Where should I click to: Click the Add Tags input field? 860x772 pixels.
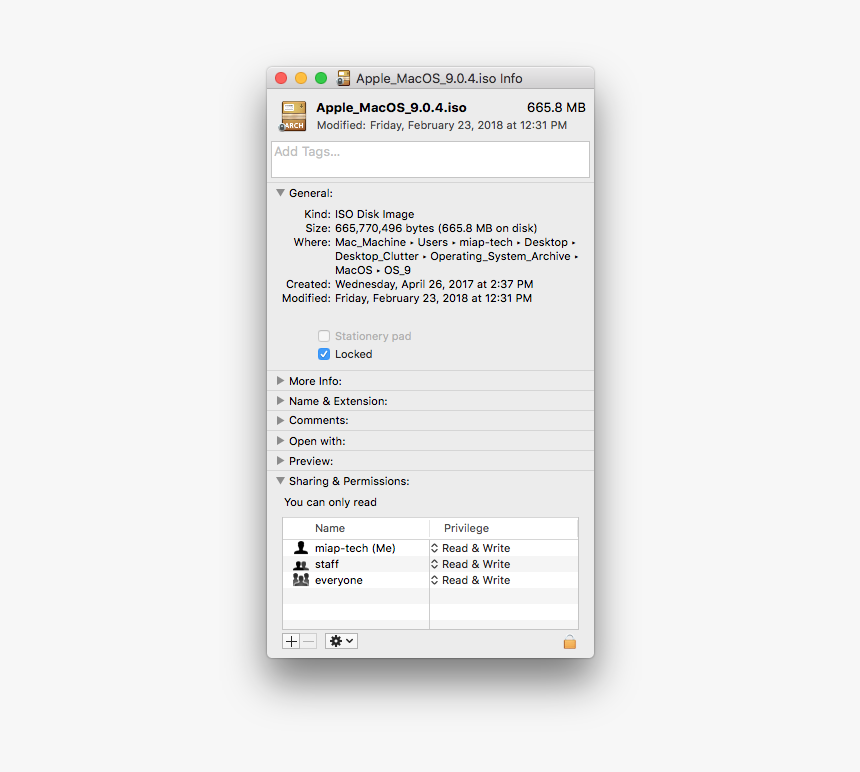pos(431,160)
